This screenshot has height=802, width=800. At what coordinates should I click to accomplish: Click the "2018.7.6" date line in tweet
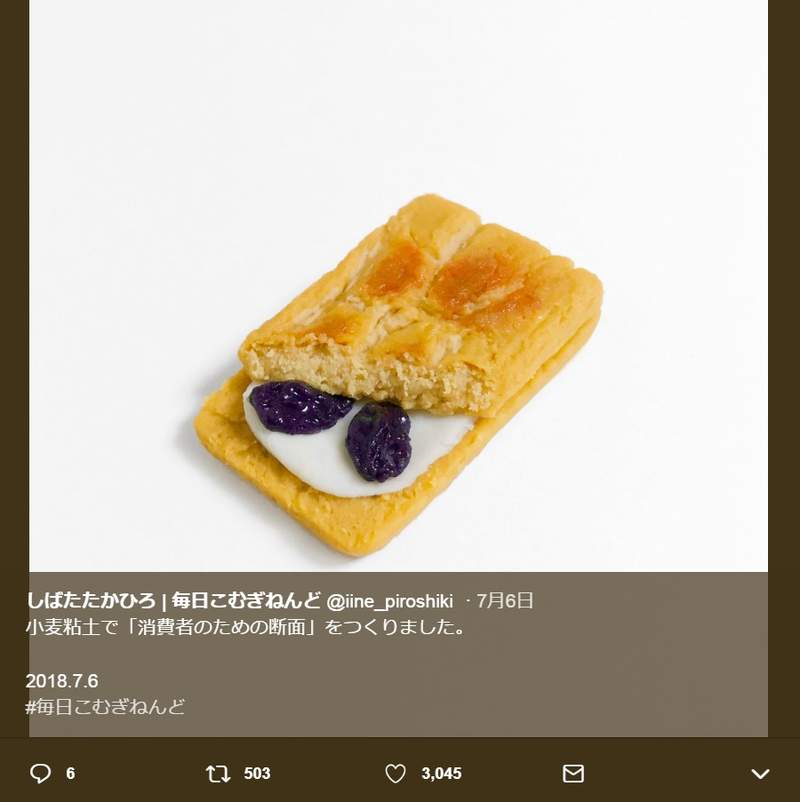tap(62, 681)
